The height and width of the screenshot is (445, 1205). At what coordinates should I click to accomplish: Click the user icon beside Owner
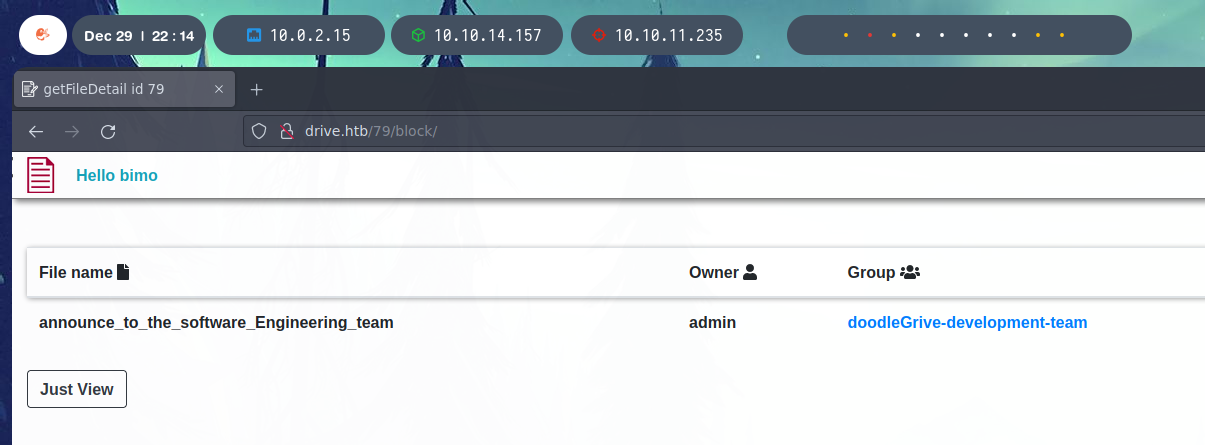tap(750, 272)
